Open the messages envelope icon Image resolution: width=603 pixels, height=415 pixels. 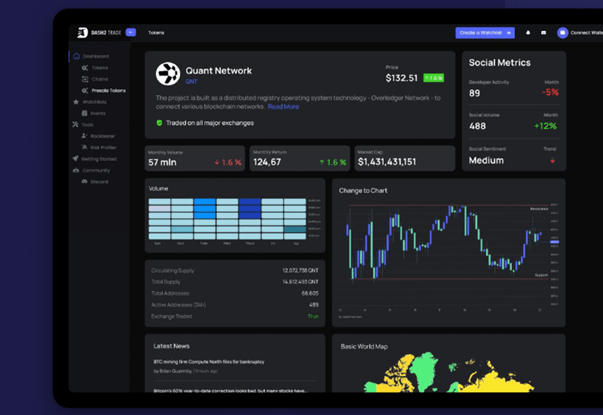[x=544, y=33]
